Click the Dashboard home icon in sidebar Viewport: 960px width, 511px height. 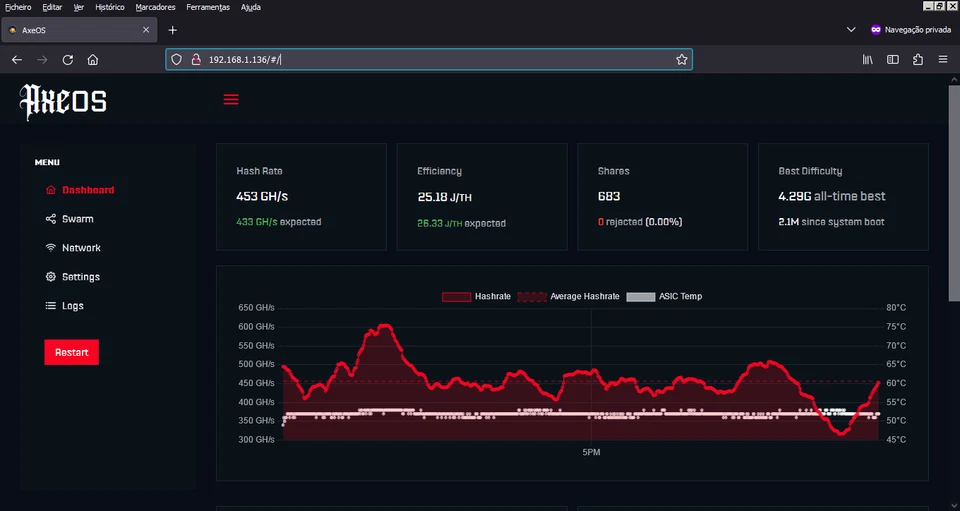(x=51, y=190)
